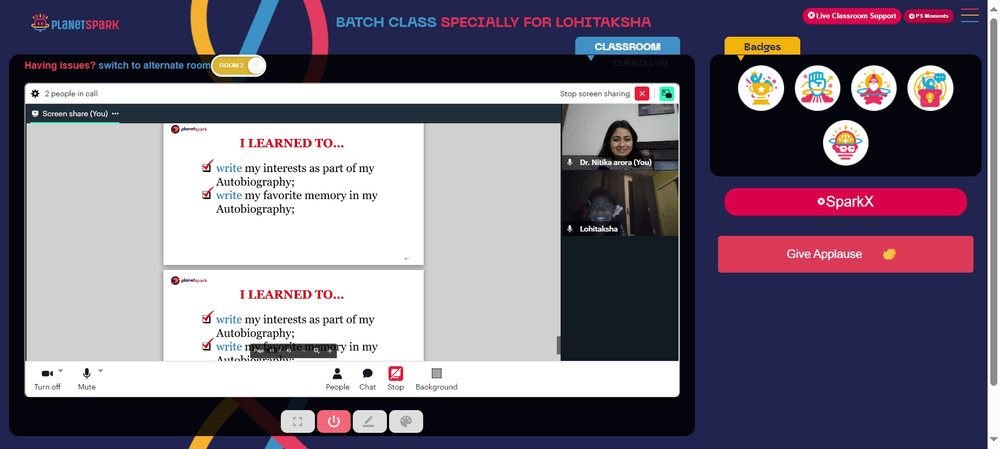The height and width of the screenshot is (449, 1000).
Task: Select the Screen share (You) tab
Action: tap(75, 114)
